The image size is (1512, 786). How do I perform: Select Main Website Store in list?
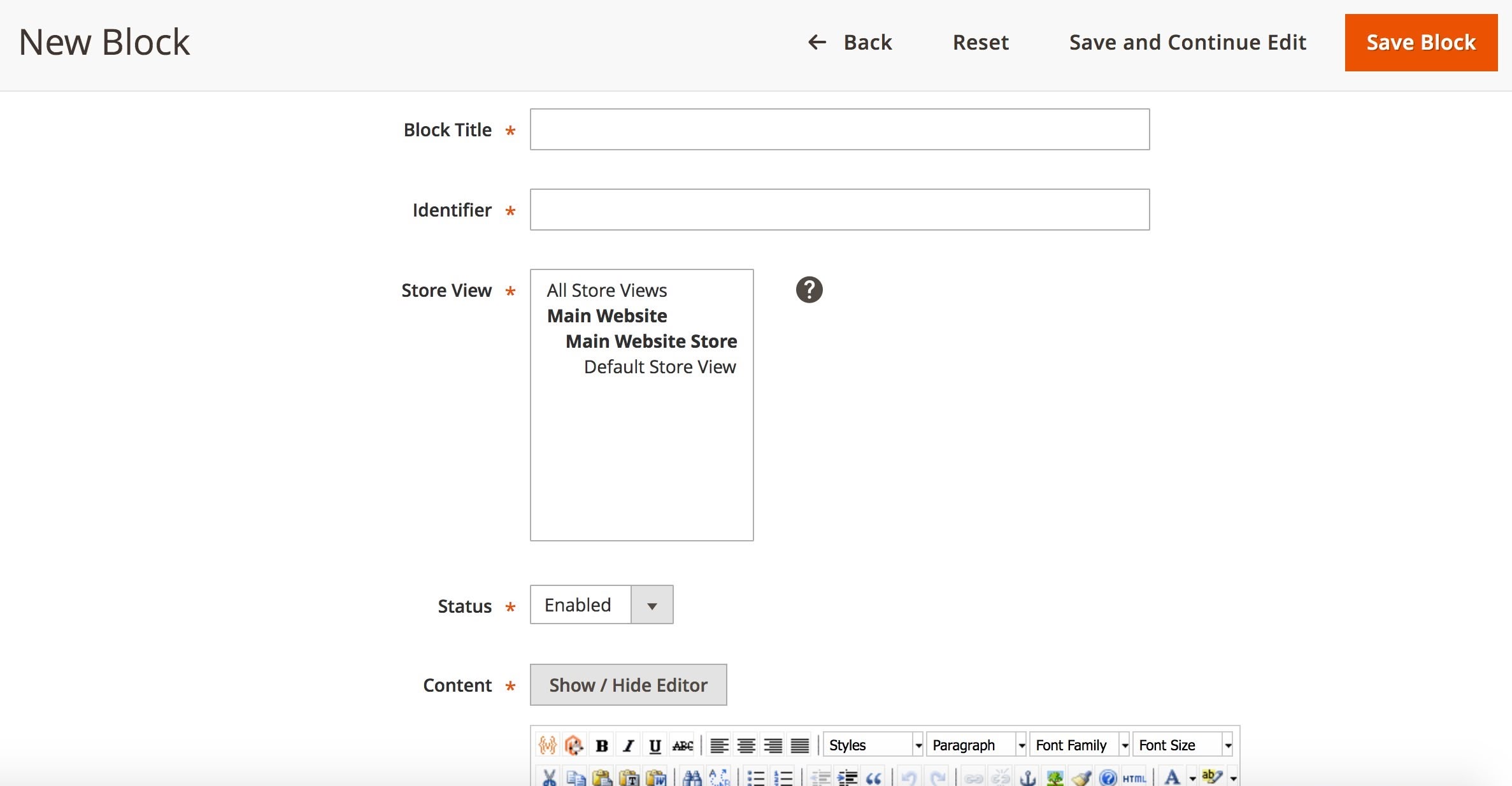click(641, 341)
